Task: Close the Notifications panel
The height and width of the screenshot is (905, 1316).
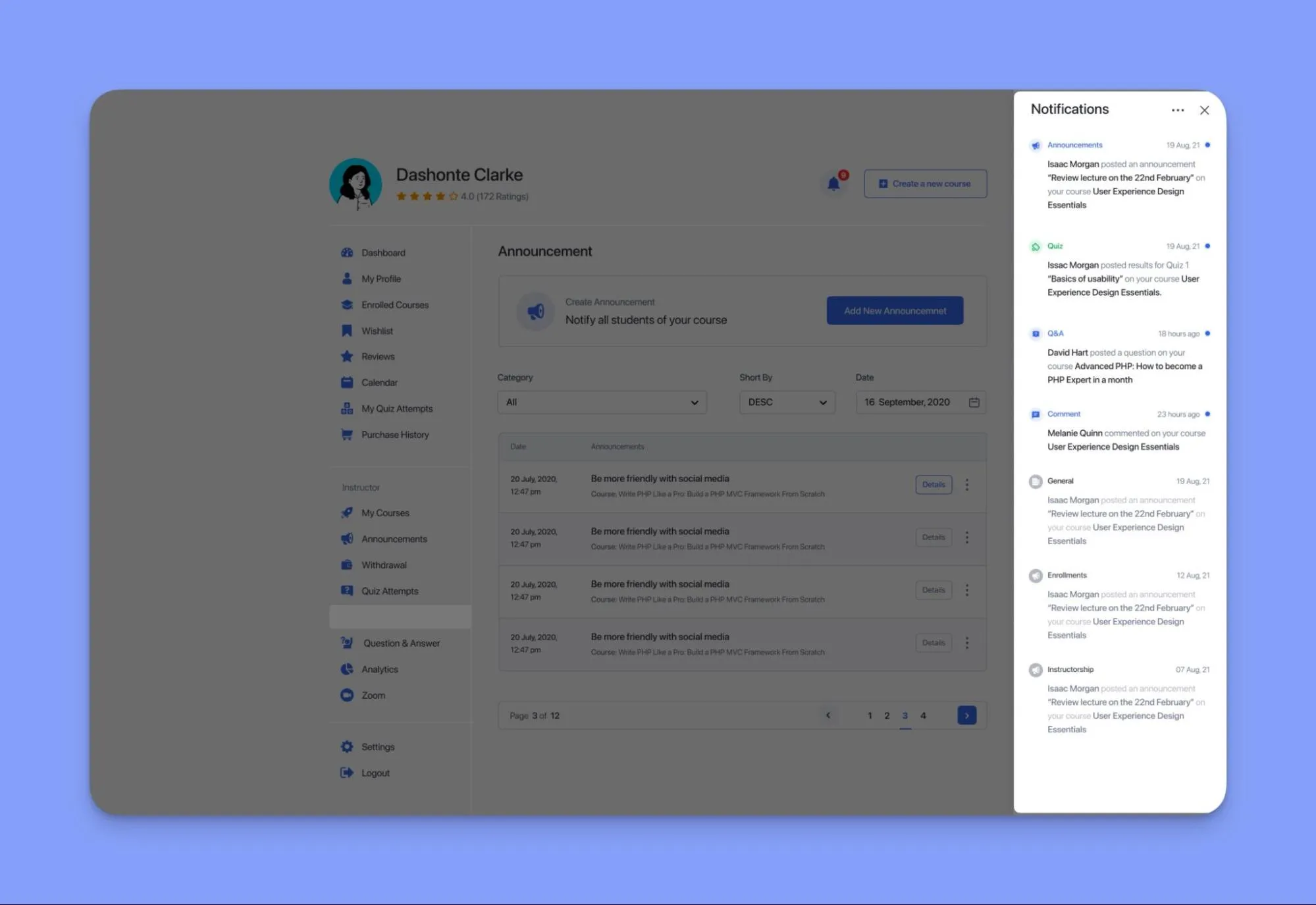Action: click(1204, 111)
